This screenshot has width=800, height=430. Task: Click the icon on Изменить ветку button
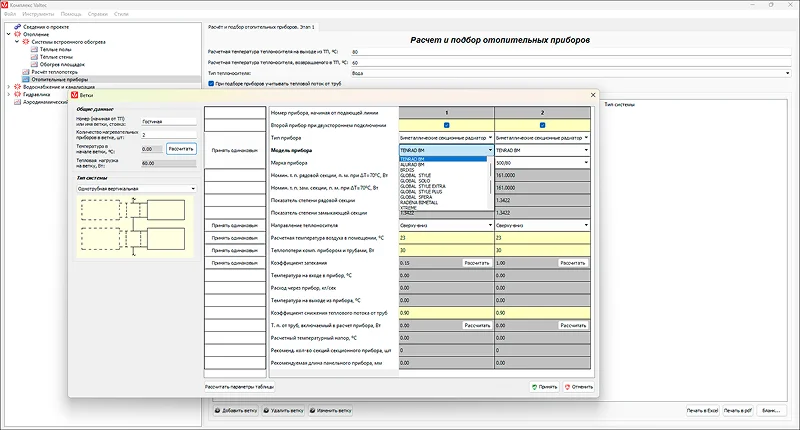pos(312,411)
